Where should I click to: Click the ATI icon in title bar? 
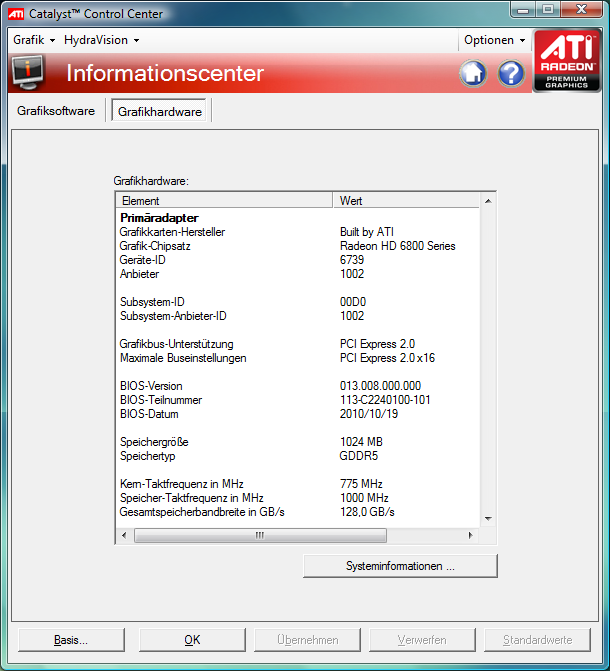pyautogui.click(x=16, y=14)
